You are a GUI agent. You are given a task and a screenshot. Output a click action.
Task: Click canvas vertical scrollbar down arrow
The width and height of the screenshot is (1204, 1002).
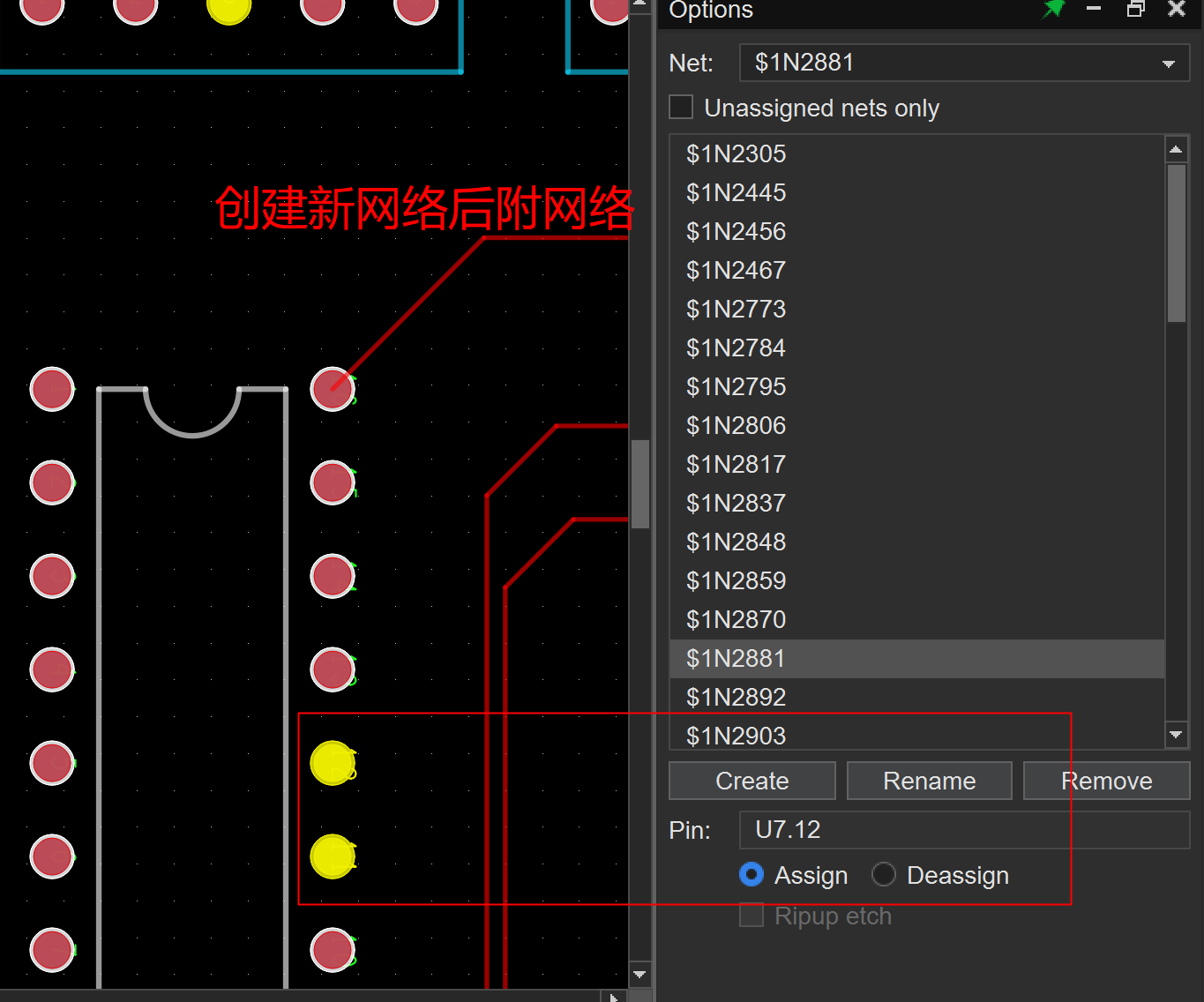click(x=640, y=975)
